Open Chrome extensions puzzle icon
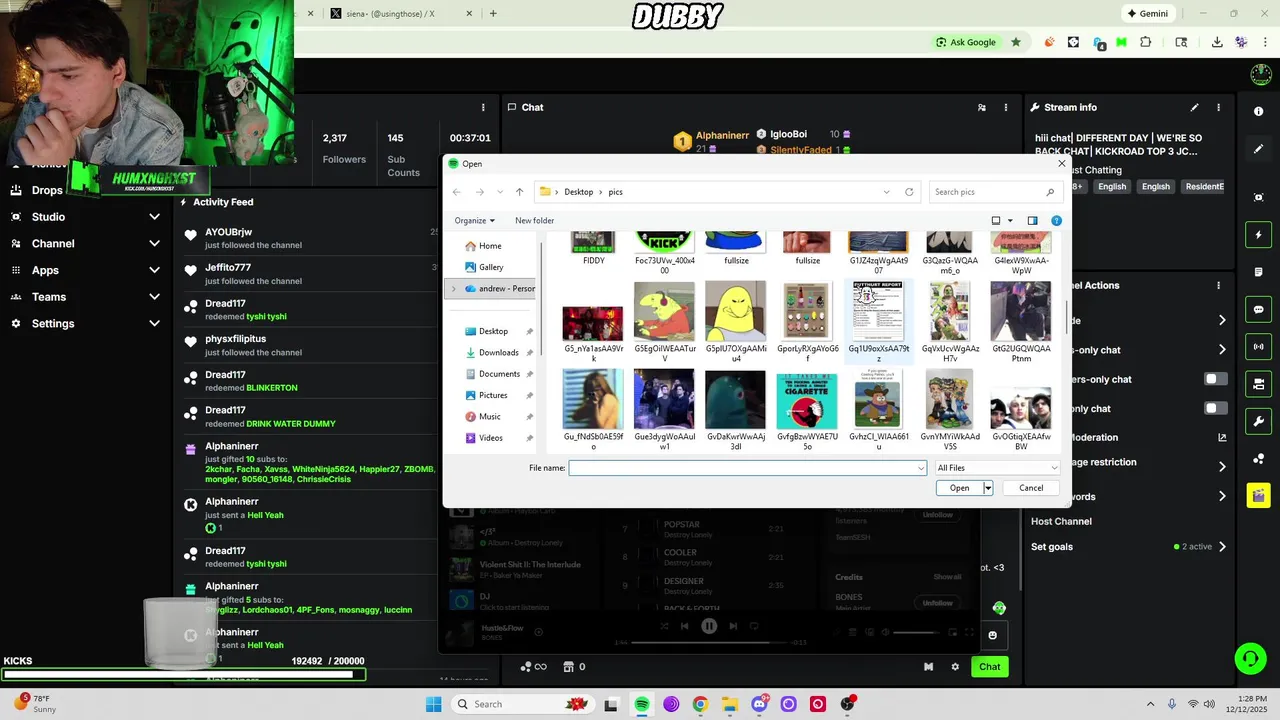 click(1146, 42)
